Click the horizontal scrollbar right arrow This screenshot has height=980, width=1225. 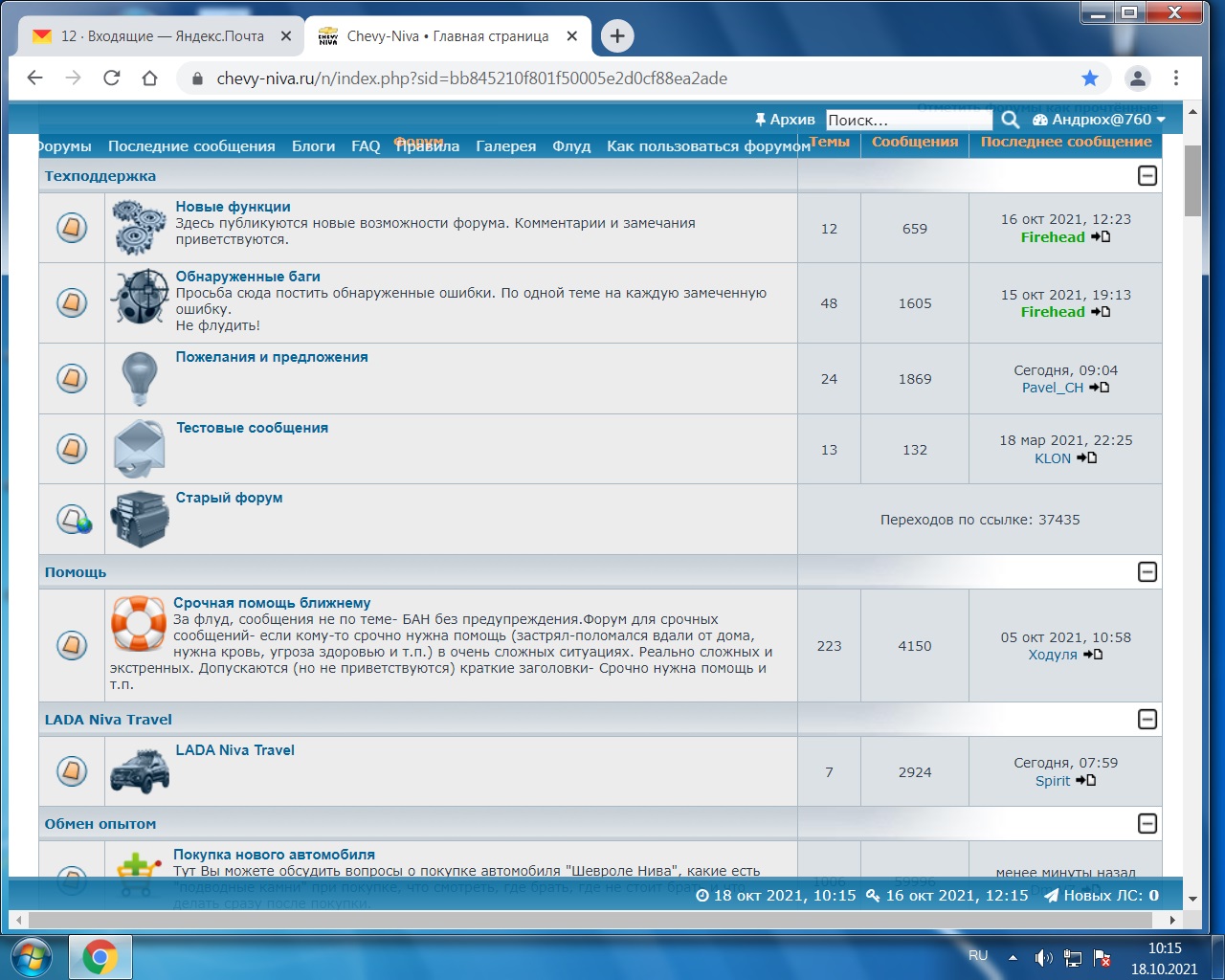pos(1172,920)
